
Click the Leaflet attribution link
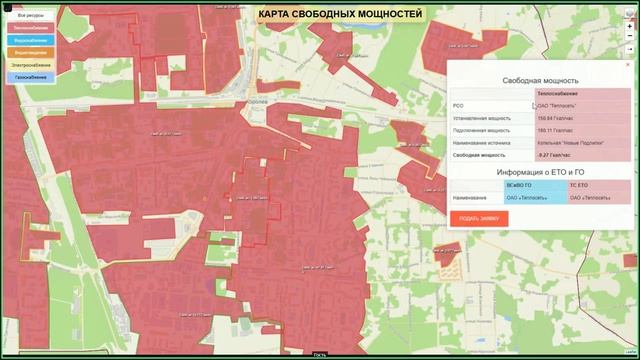(x=631, y=352)
